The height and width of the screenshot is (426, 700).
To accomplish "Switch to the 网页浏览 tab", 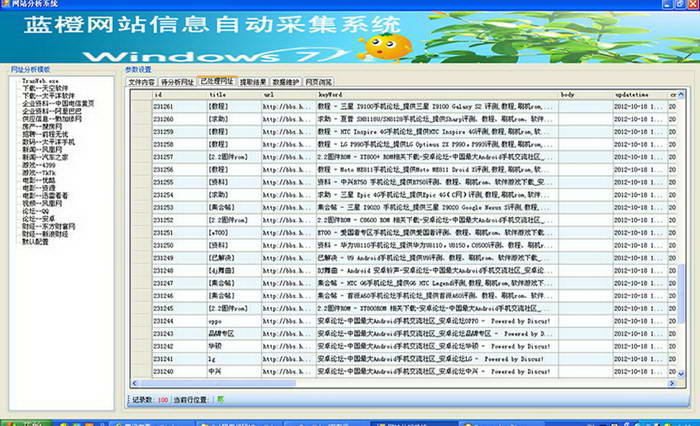I will (x=319, y=82).
